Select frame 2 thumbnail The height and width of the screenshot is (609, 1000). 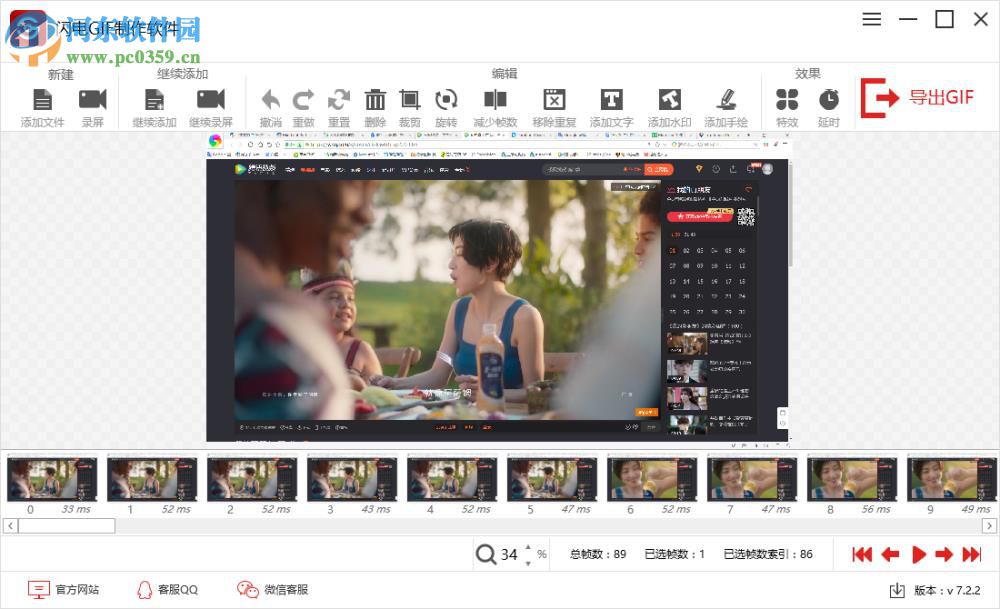(x=252, y=479)
